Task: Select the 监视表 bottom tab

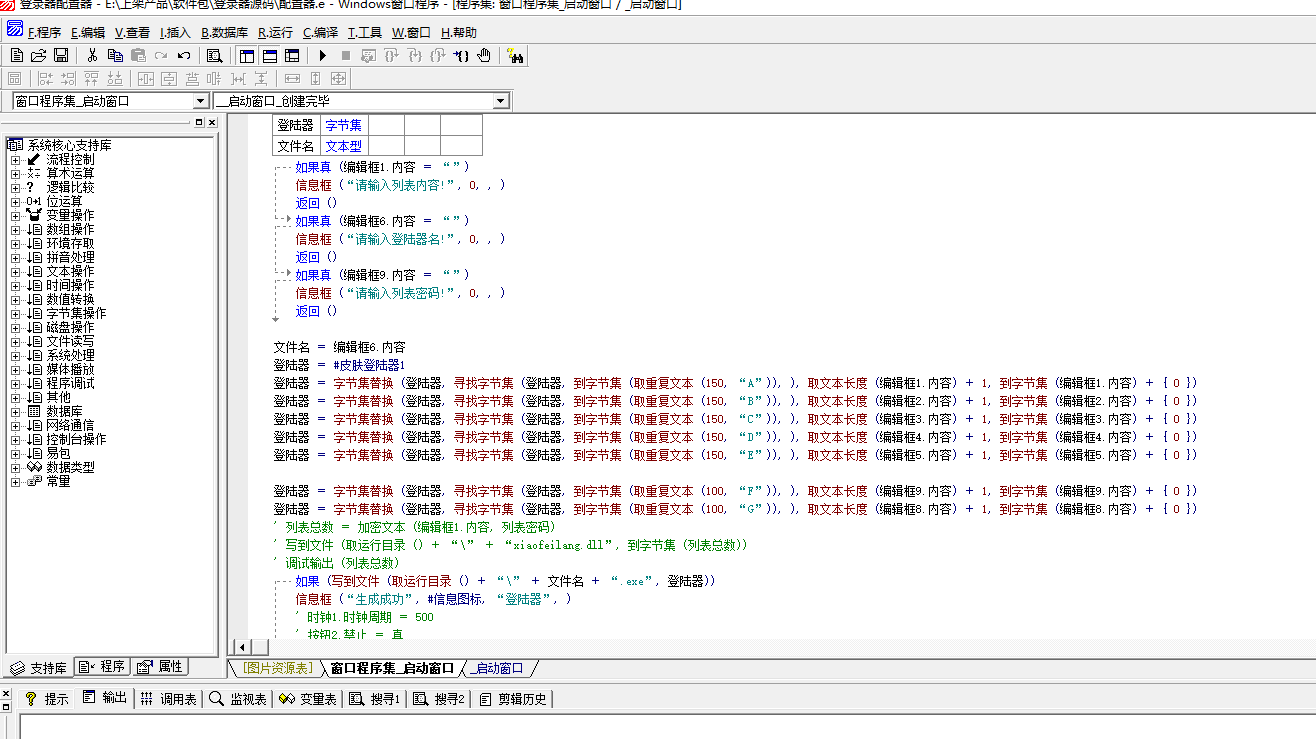Action: point(238,699)
